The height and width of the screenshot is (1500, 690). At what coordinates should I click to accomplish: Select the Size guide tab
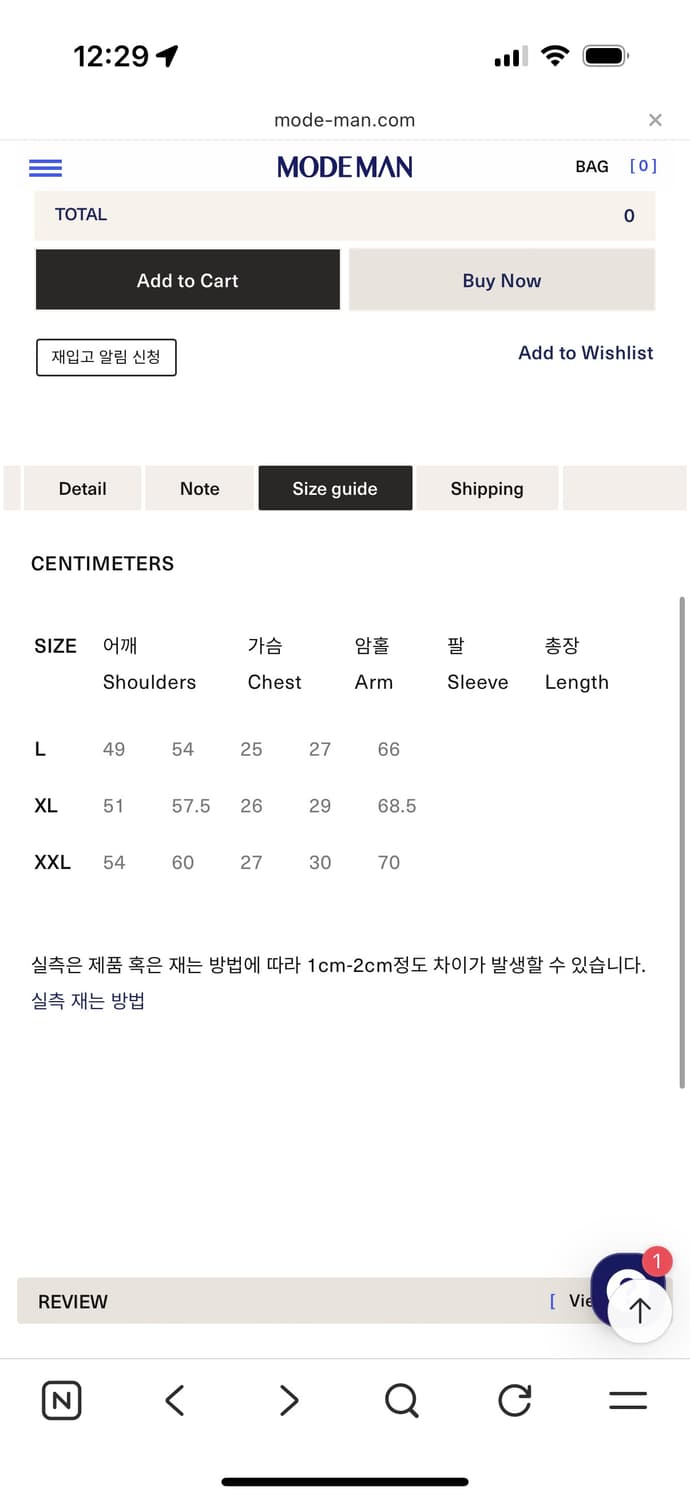click(x=335, y=488)
